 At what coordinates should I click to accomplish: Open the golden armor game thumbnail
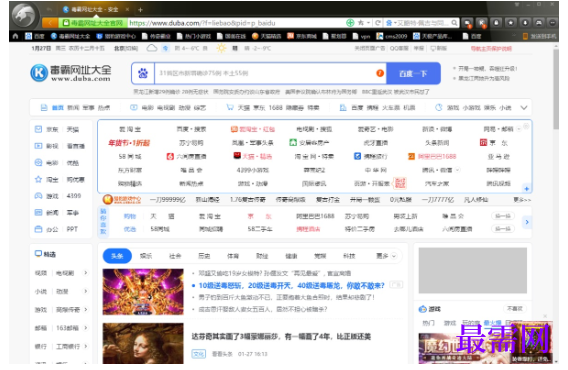[143, 292]
